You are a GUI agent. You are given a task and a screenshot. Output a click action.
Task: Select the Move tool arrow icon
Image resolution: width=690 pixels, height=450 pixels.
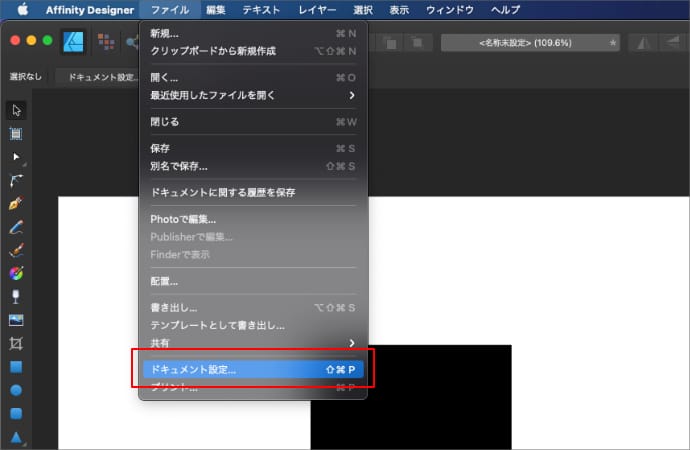(16, 110)
